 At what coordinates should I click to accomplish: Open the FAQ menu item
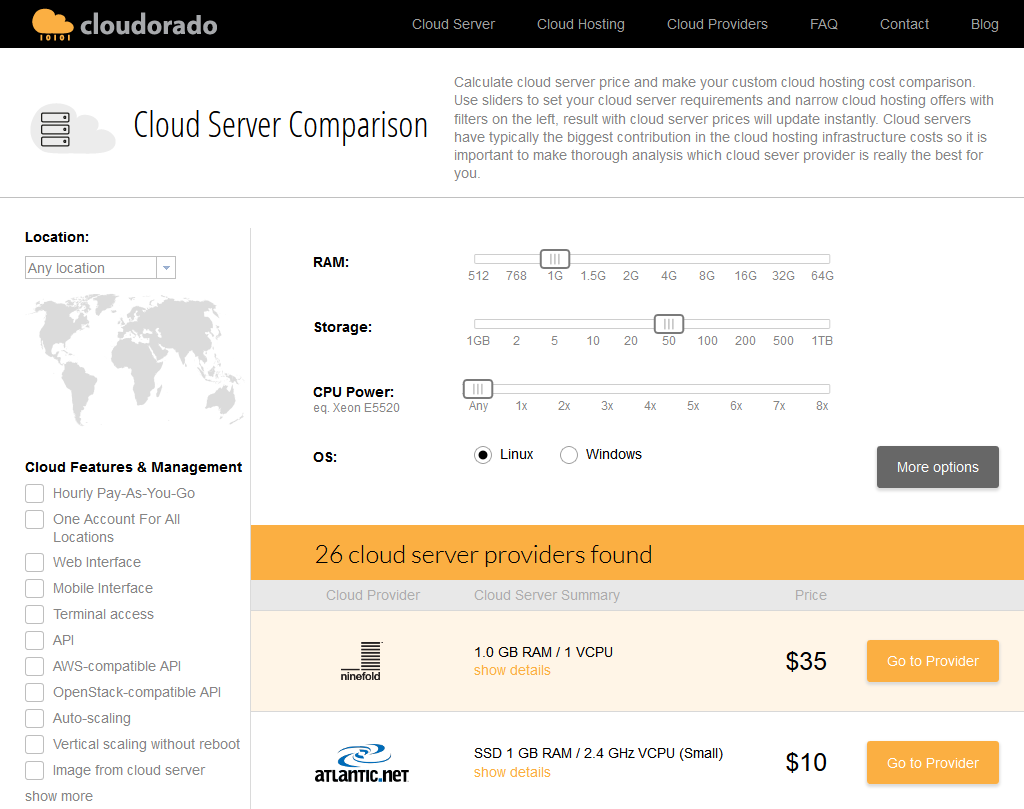coord(824,24)
